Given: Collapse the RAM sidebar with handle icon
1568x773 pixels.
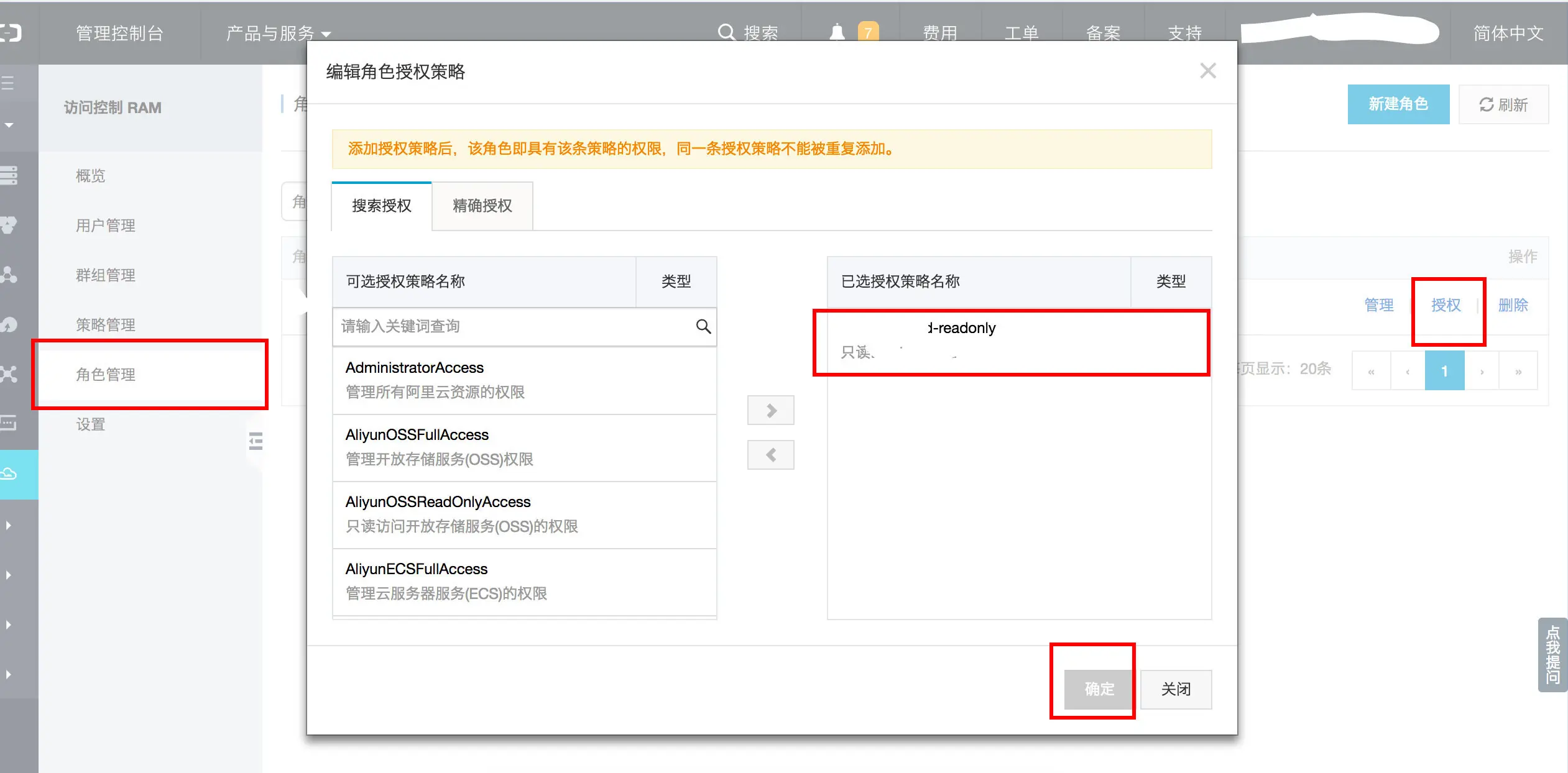Looking at the screenshot, I should pyautogui.click(x=256, y=441).
